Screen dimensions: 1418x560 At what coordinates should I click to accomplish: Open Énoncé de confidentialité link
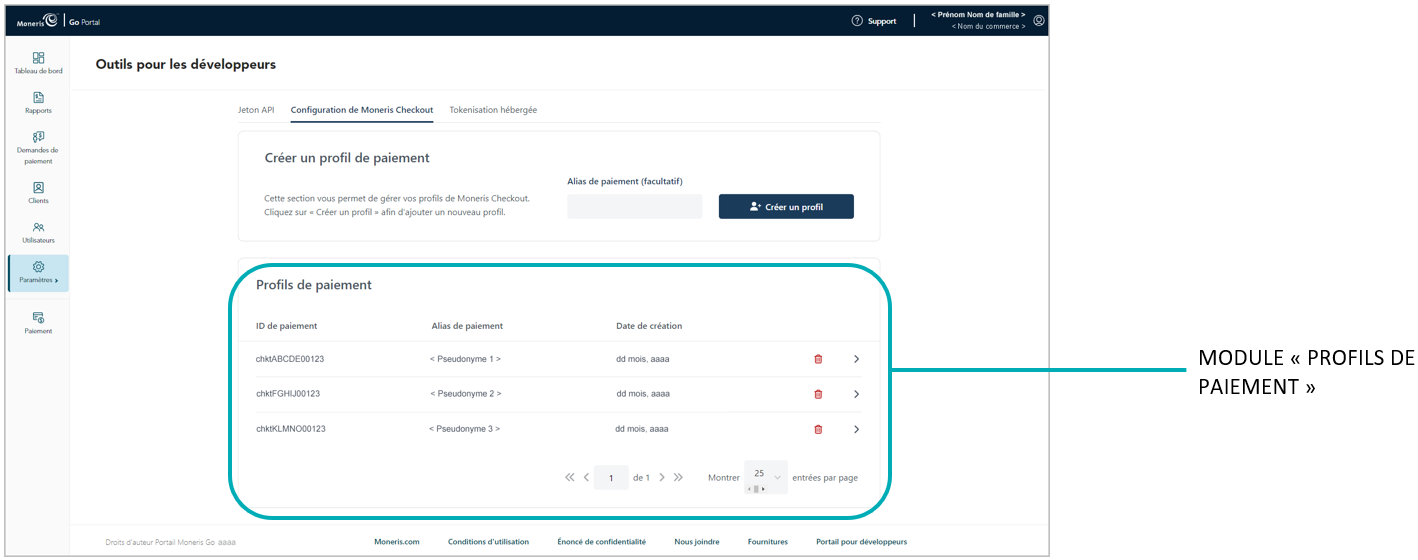click(601, 542)
